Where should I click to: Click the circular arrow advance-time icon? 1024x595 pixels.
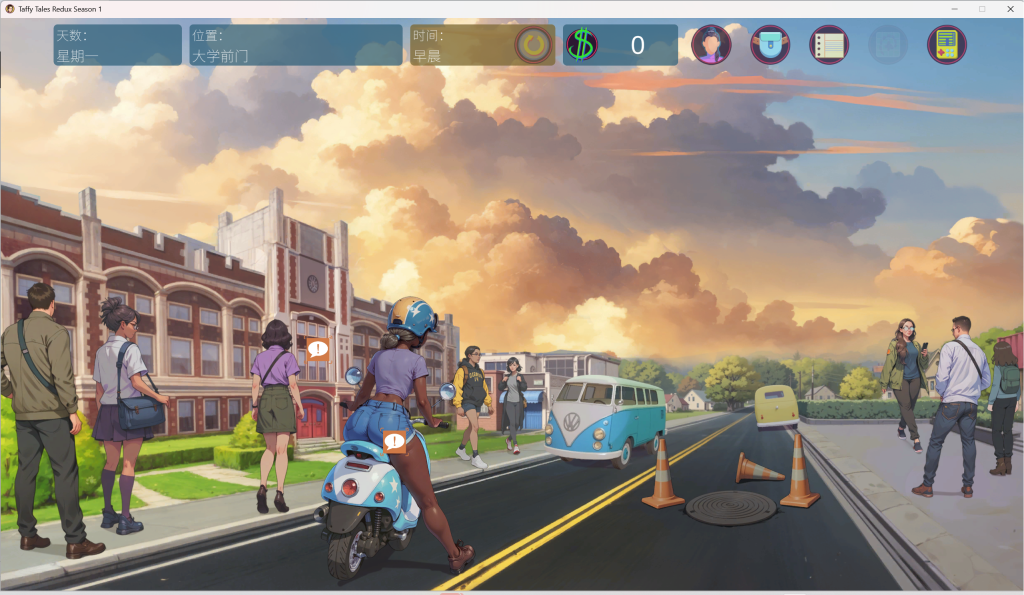tap(534, 45)
